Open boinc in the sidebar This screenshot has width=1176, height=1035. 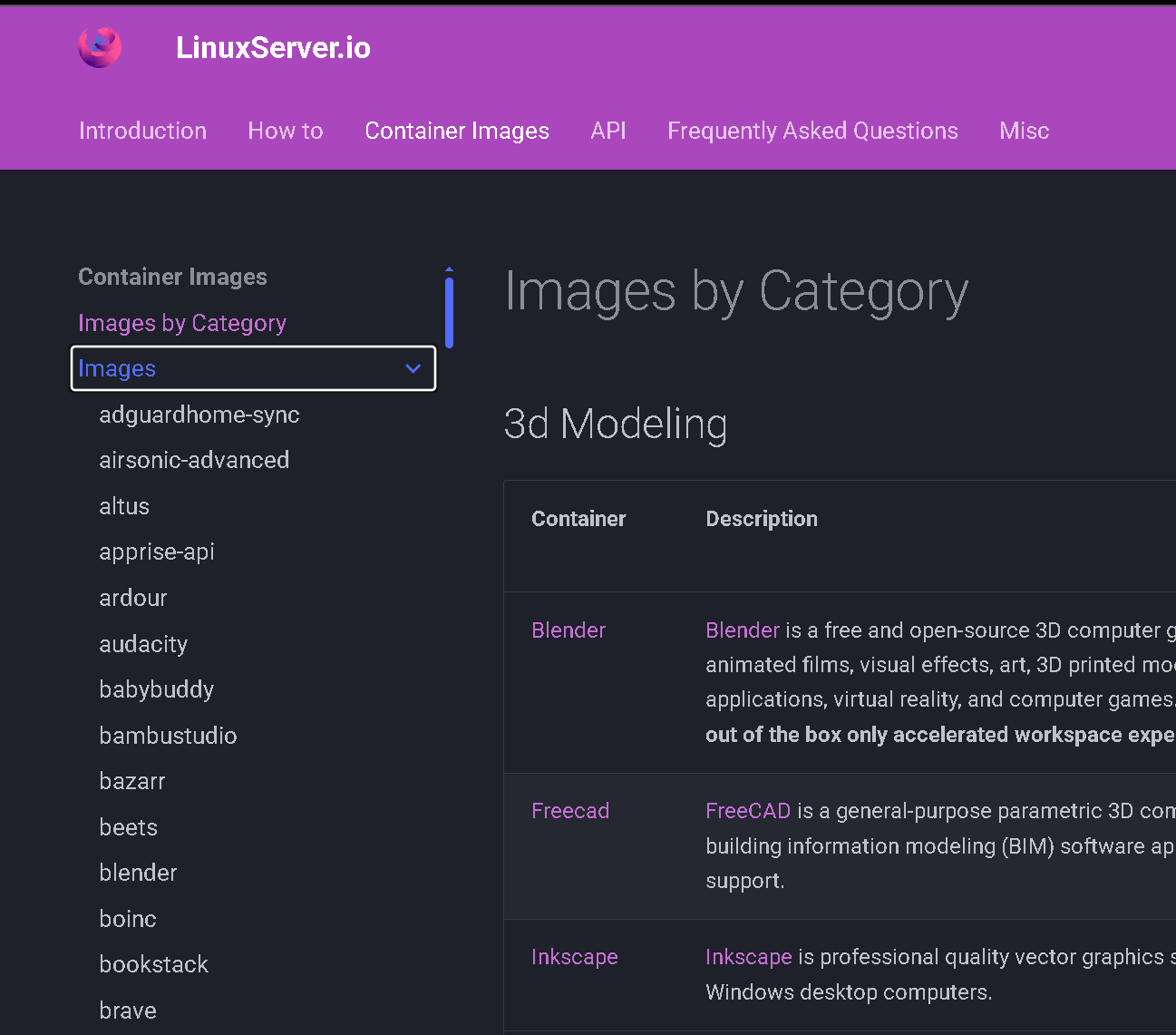(128, 919)
